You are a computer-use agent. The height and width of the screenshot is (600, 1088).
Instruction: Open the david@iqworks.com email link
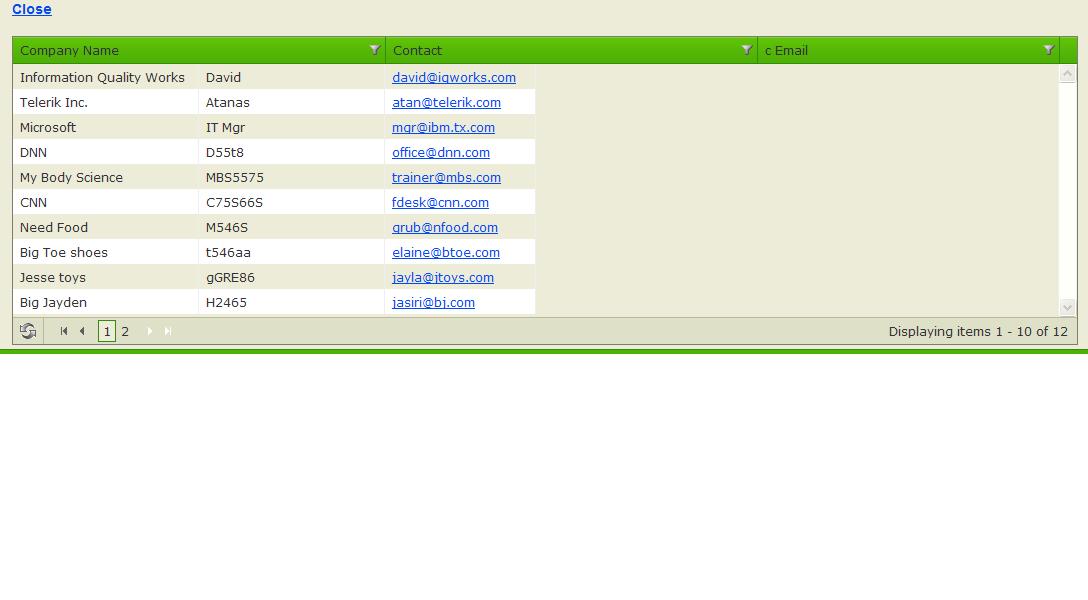[x=454, y=78]
